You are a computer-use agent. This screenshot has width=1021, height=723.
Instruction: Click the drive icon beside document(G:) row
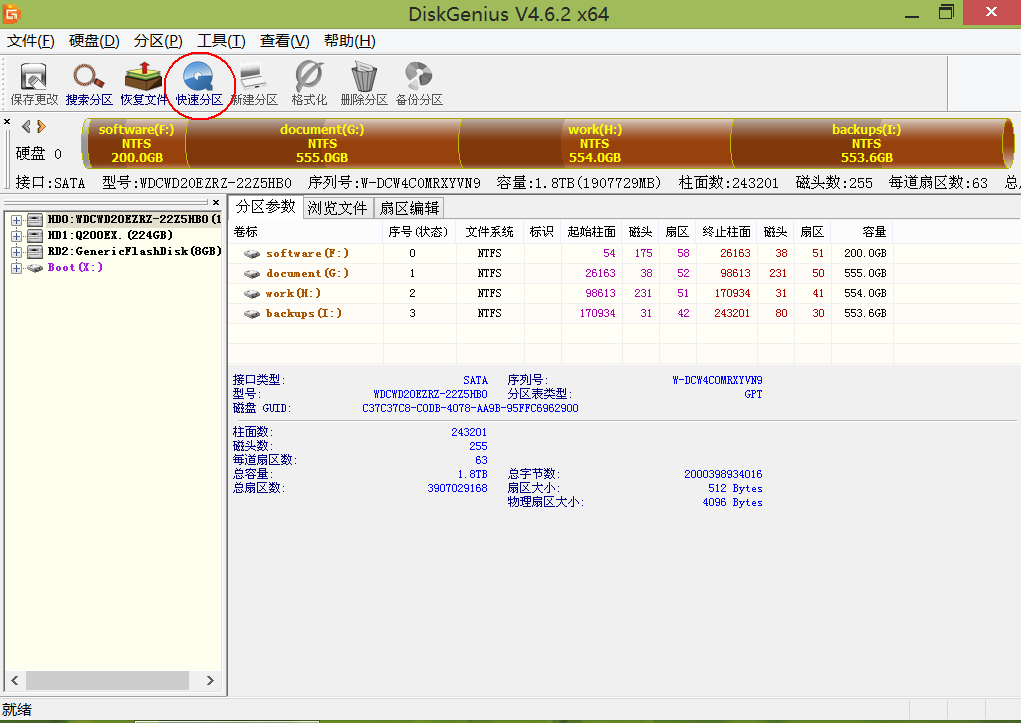tap(252, 274)
